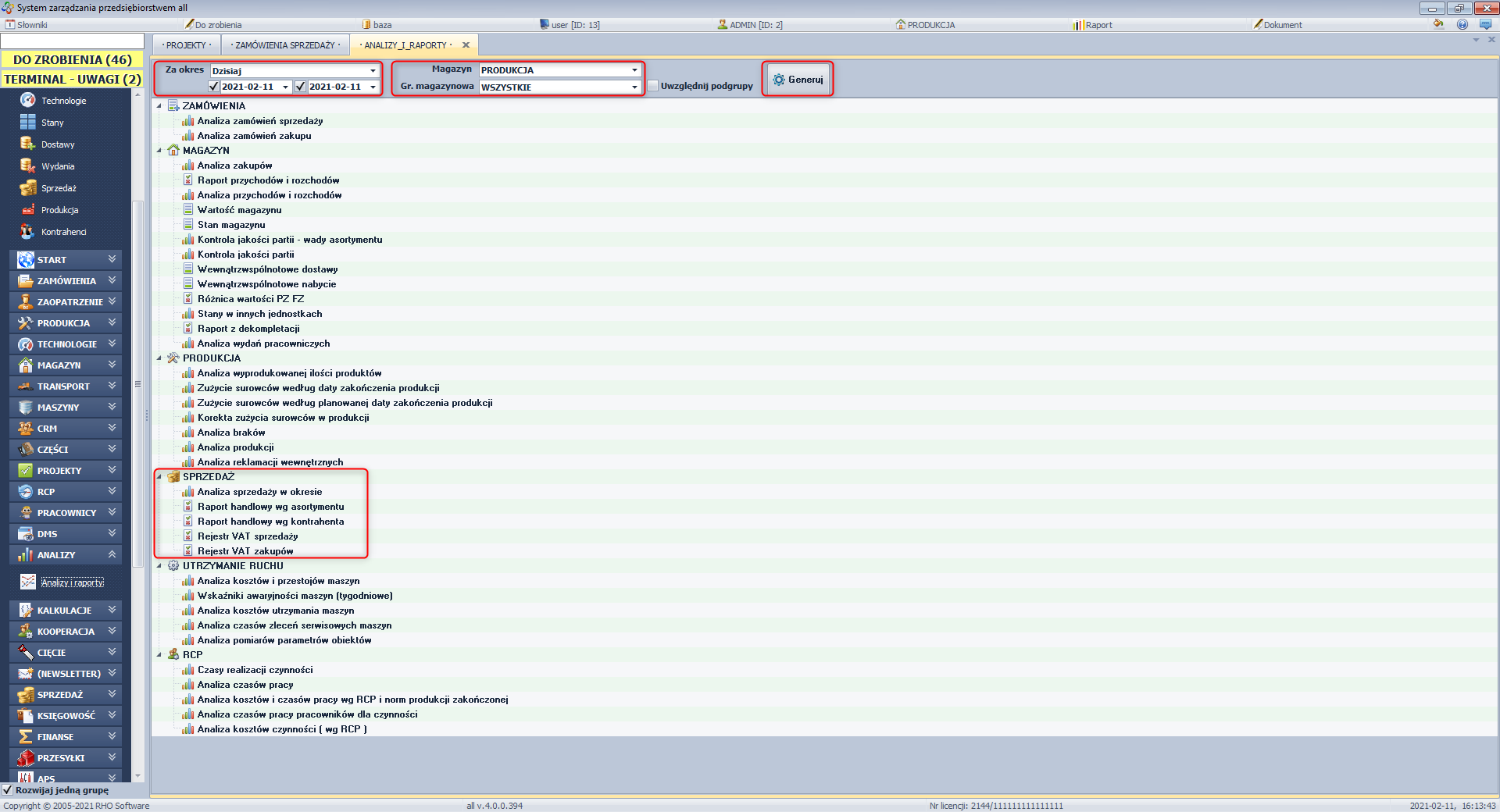The height and width of the screenshot is (812, 1500).
Task: Uncheck Rozwijaj jedną grupę option
Action: [x=8, y=789]
